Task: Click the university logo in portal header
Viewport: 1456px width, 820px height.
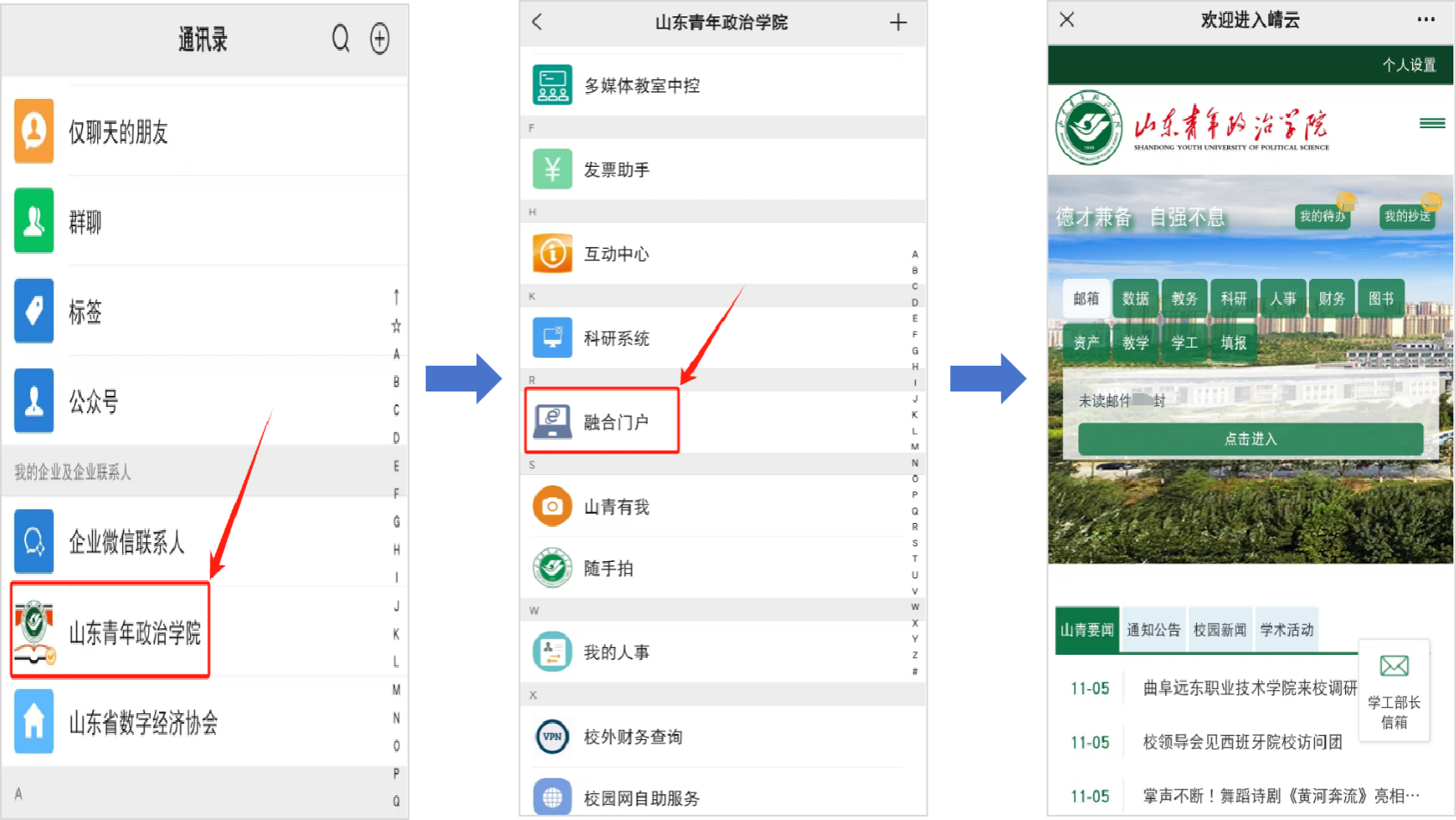Action: click(1089, 127)
